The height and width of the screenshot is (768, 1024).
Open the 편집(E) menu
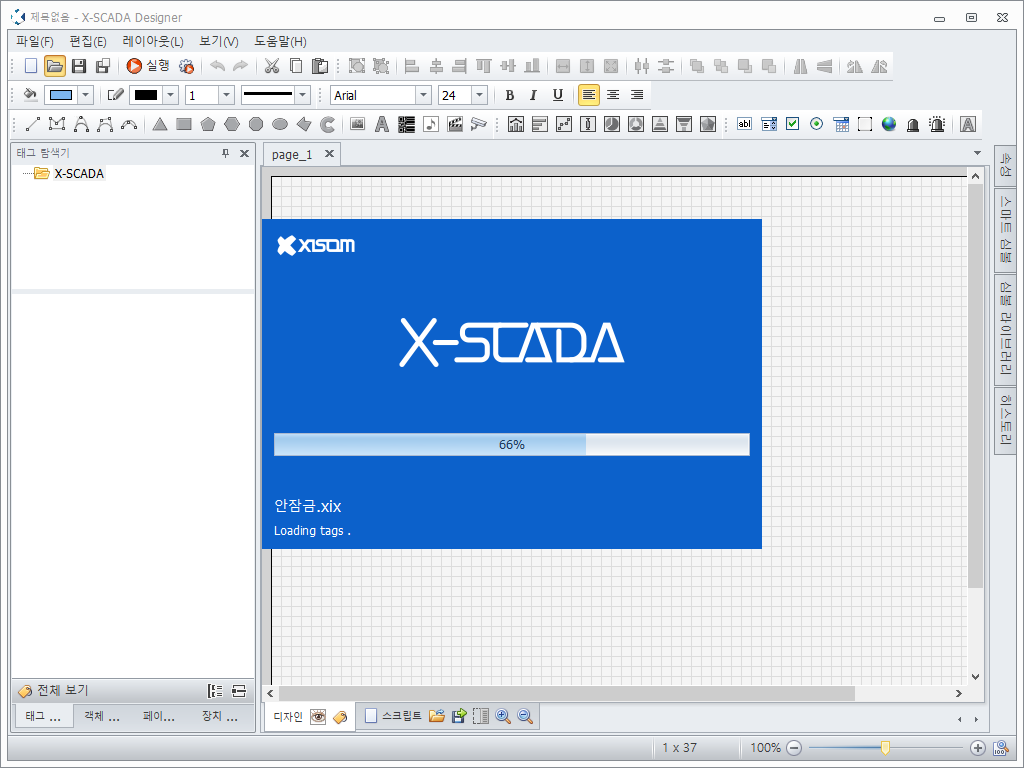(88, 41)
